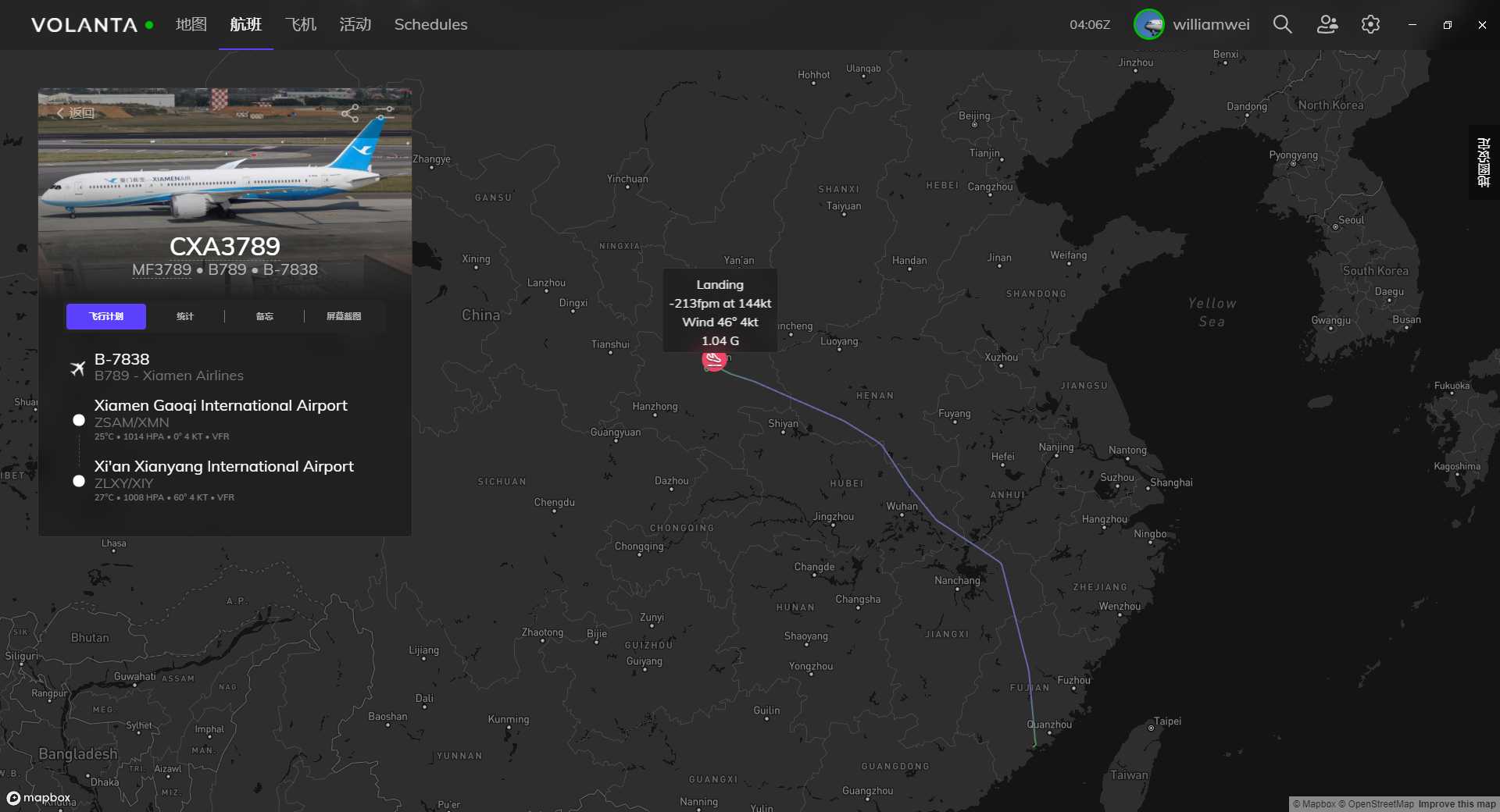Click the Chengdu city label on map
Image resolution: width=1500 pixels, height=812 pixels.
(554, 502)
